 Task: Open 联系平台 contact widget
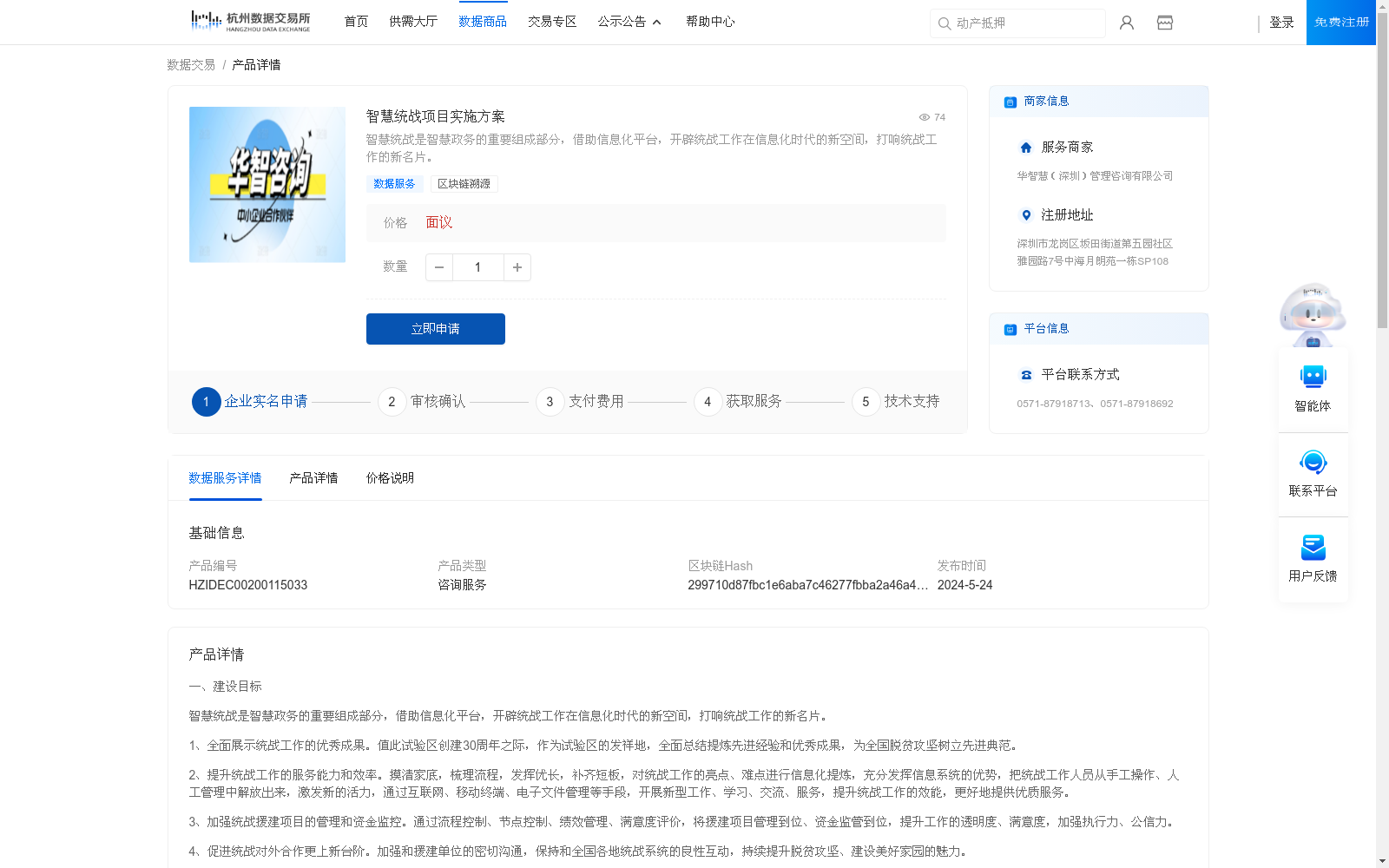[1313, 474]
